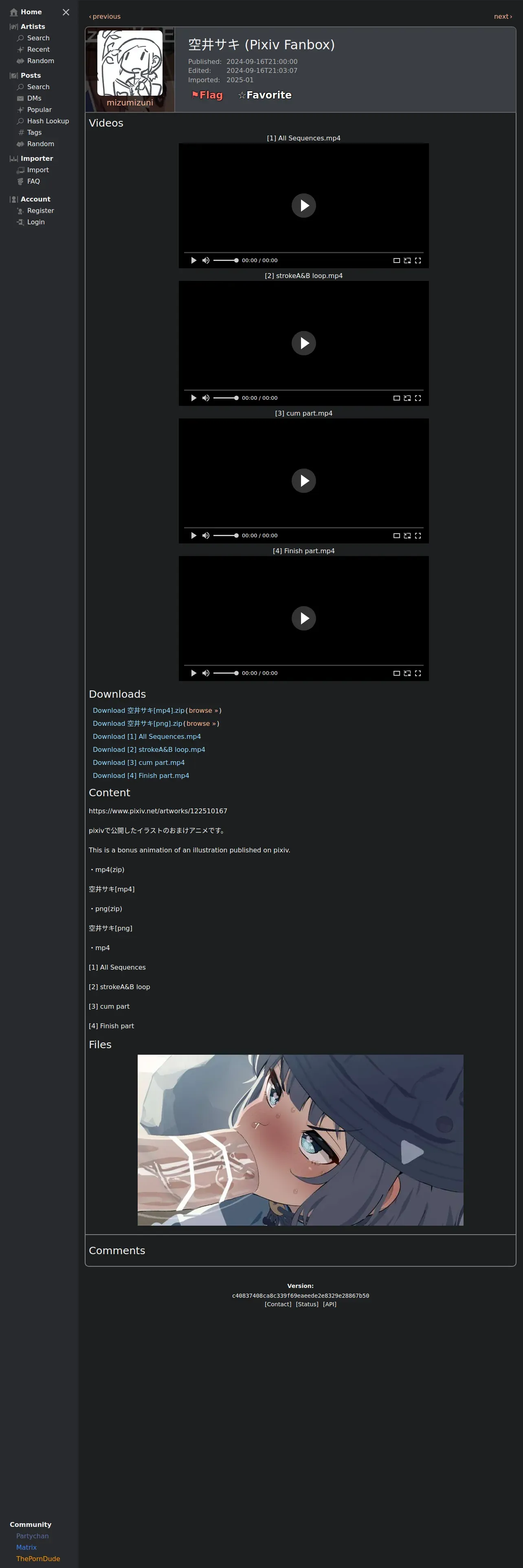523x1568 pixels.
Task: Open Posts Search in the sidebar
Action: (33, 87)
